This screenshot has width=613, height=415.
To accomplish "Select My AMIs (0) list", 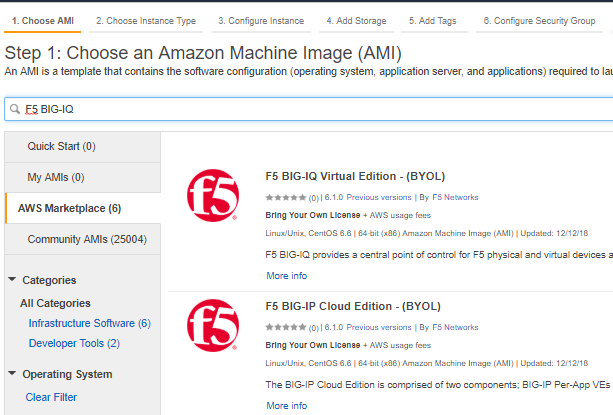I will (x=83, y=177).
